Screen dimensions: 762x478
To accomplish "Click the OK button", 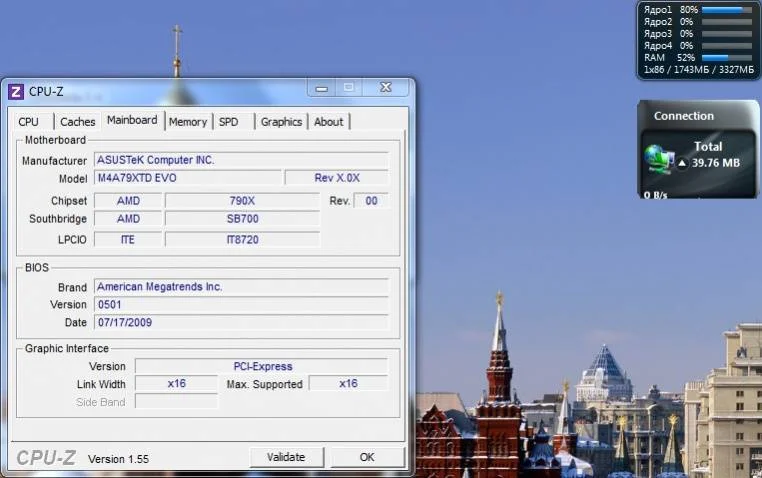I will [367, 457].
